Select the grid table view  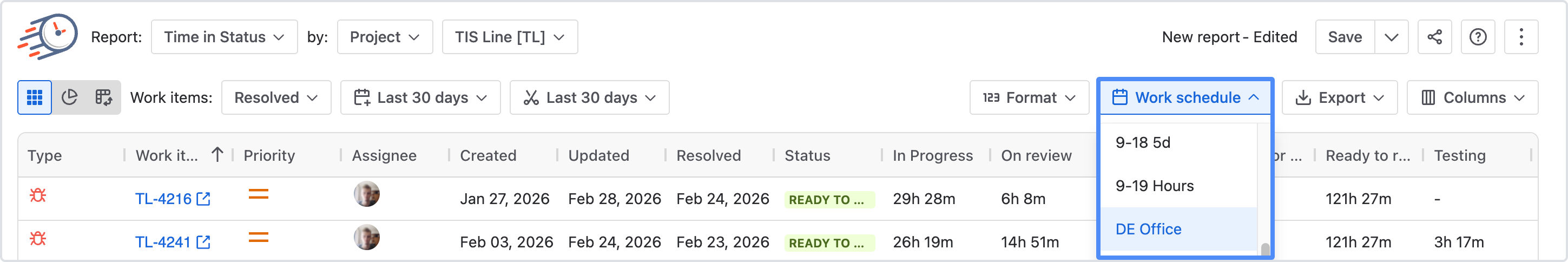[35, 97]
